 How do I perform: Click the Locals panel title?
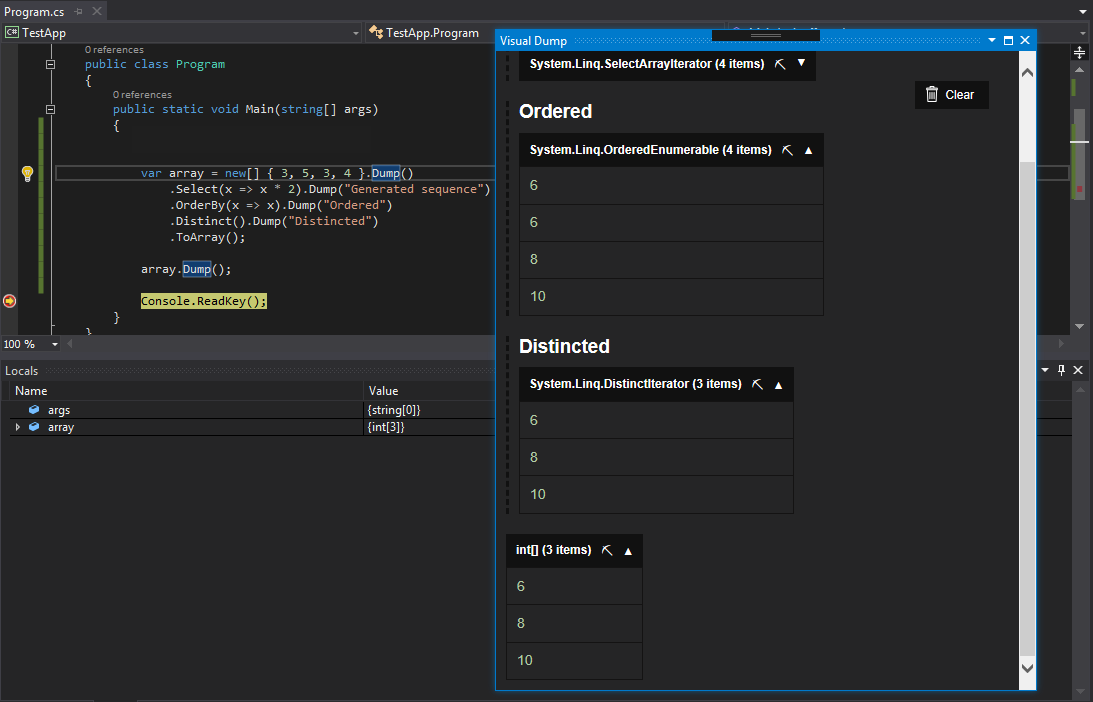click(22, 371)
